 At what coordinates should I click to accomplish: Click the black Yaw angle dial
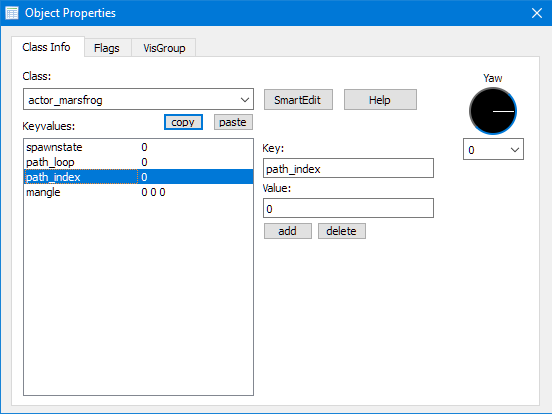[x=493, y=111]
